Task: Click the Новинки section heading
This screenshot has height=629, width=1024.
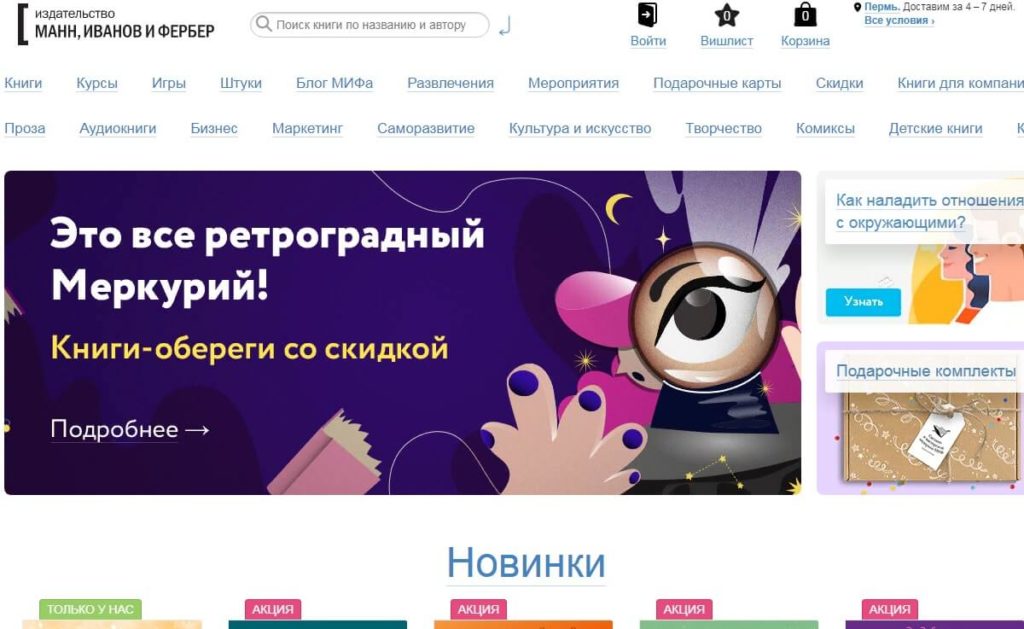Action: coord(526,562)
